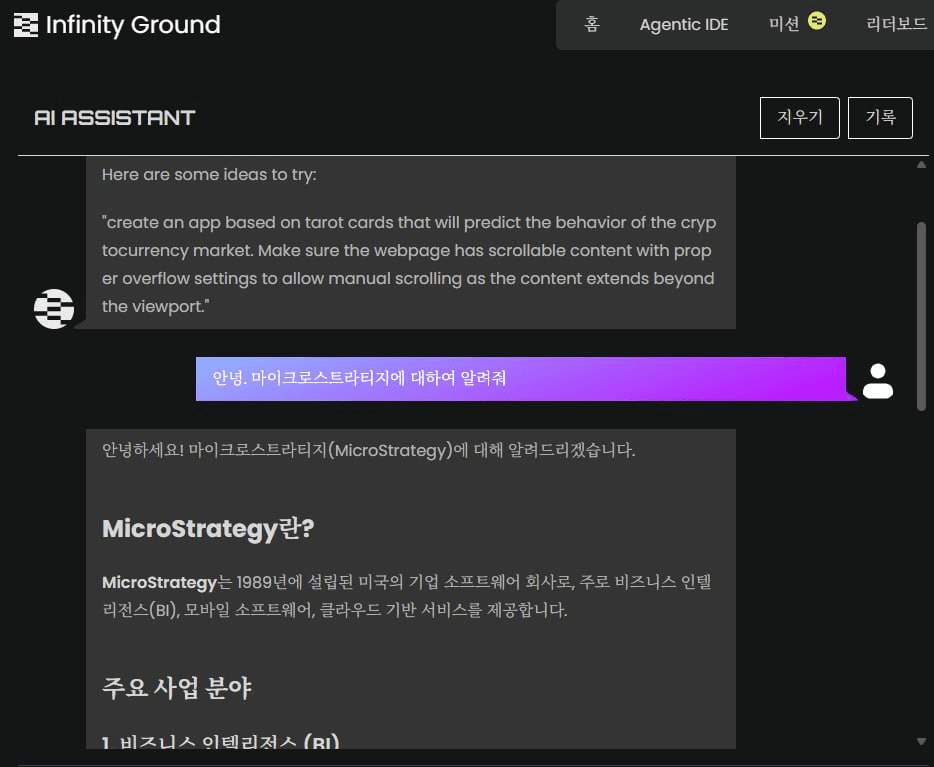
Task: Click the AI ASSISTANT panel title
Action: (115, 118)
